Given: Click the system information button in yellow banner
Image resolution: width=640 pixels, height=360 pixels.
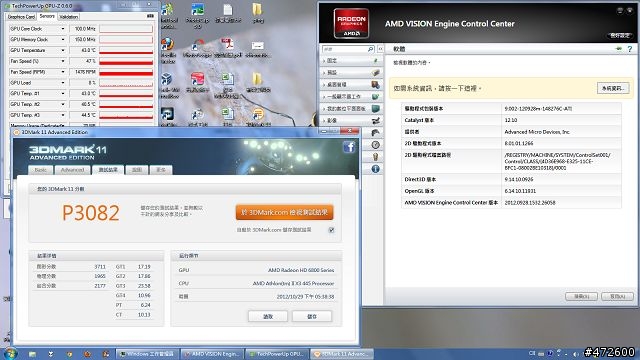Looking at the screenshot, I should click(613, 88).
